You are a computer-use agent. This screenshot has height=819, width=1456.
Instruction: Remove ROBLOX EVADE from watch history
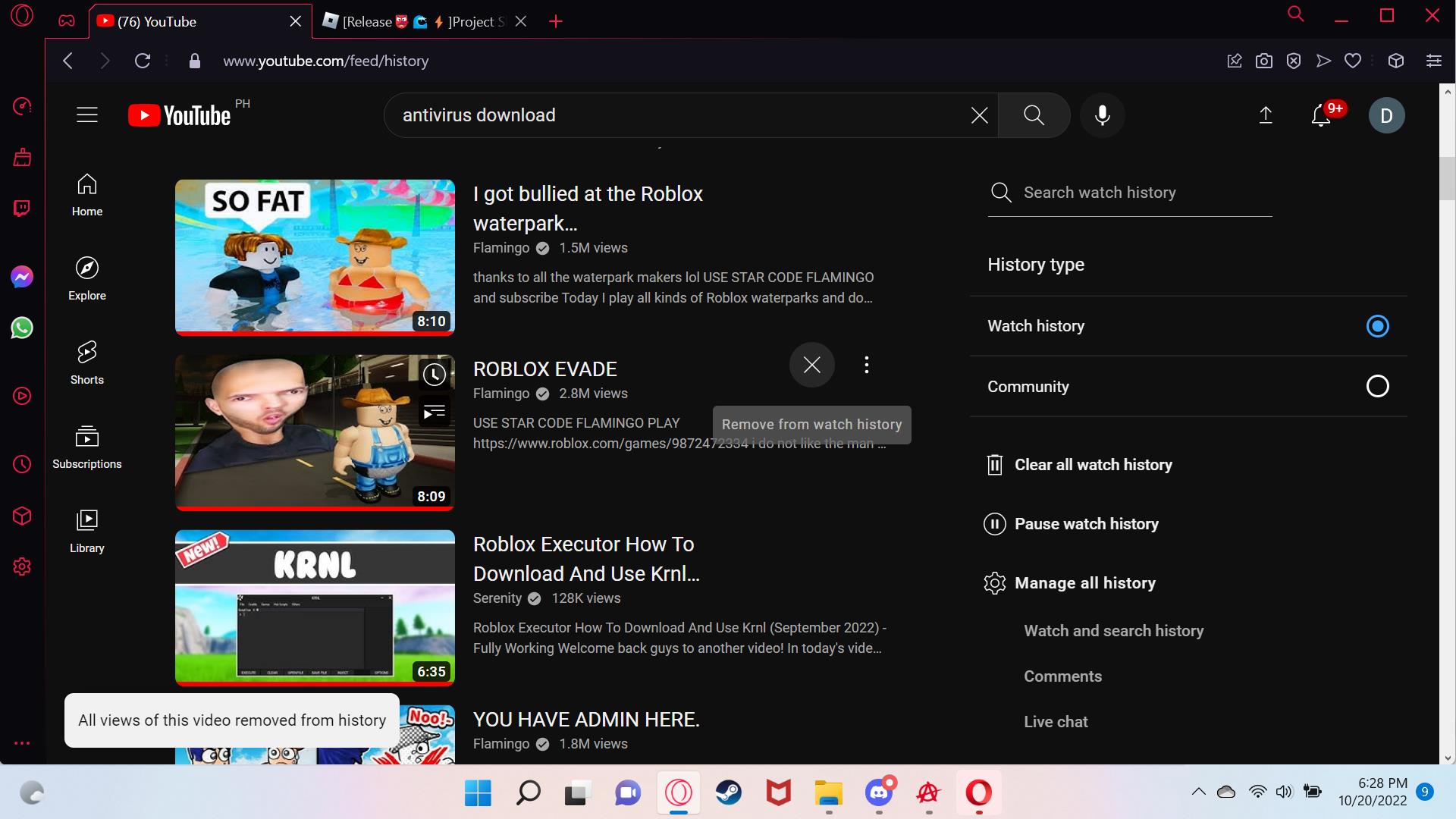pyautogui.click(x=811, y=365)
